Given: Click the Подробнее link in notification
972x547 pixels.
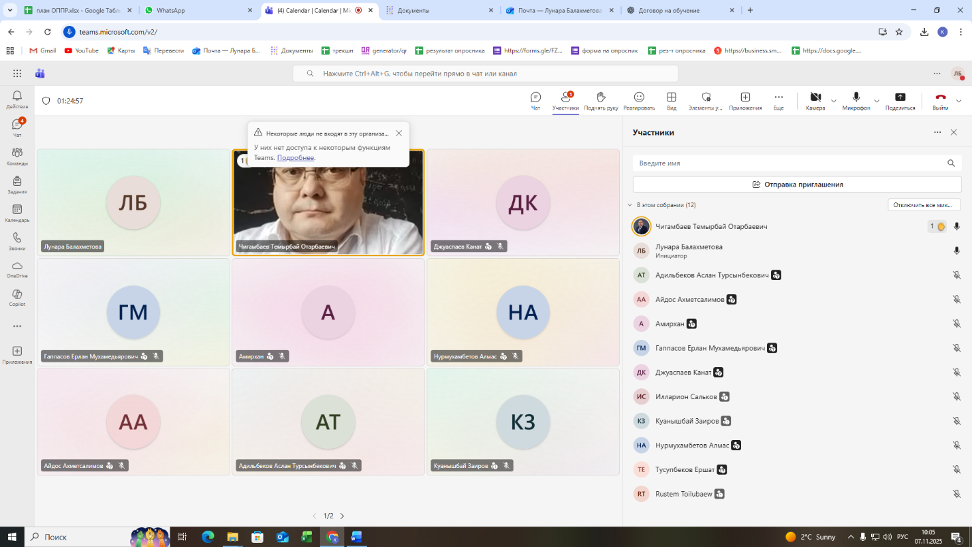Looking at the screenshot, I should point(295,158).
